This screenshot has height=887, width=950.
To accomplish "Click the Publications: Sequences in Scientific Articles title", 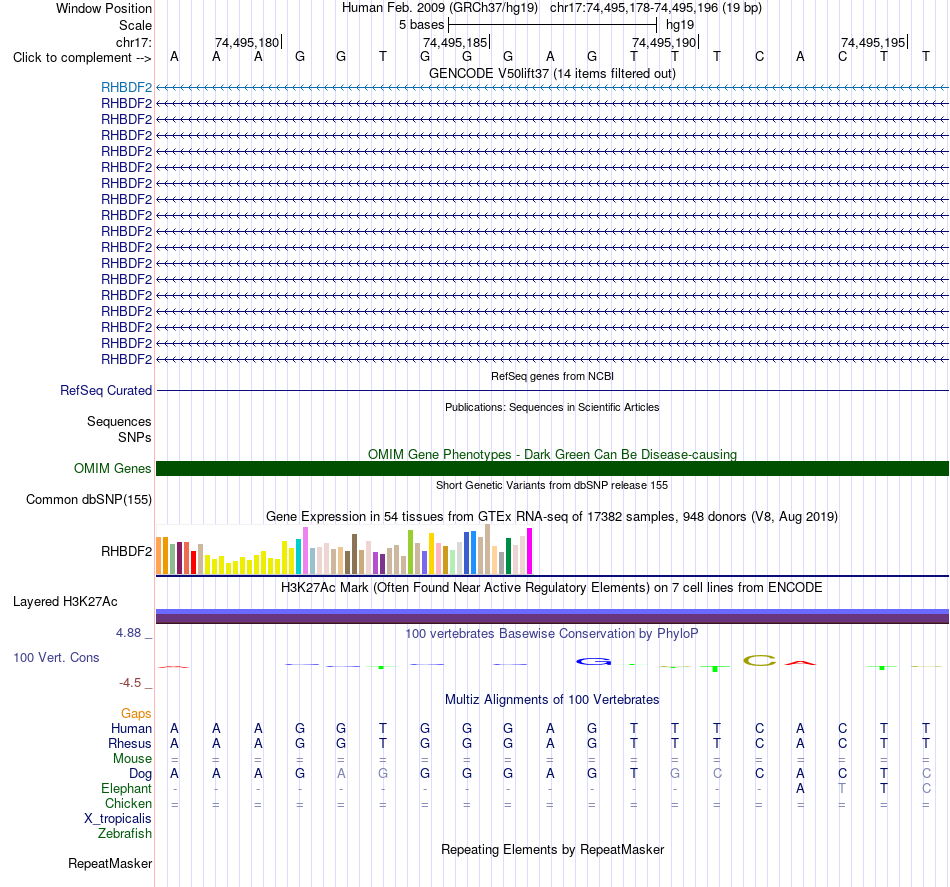I will (552, 407).
